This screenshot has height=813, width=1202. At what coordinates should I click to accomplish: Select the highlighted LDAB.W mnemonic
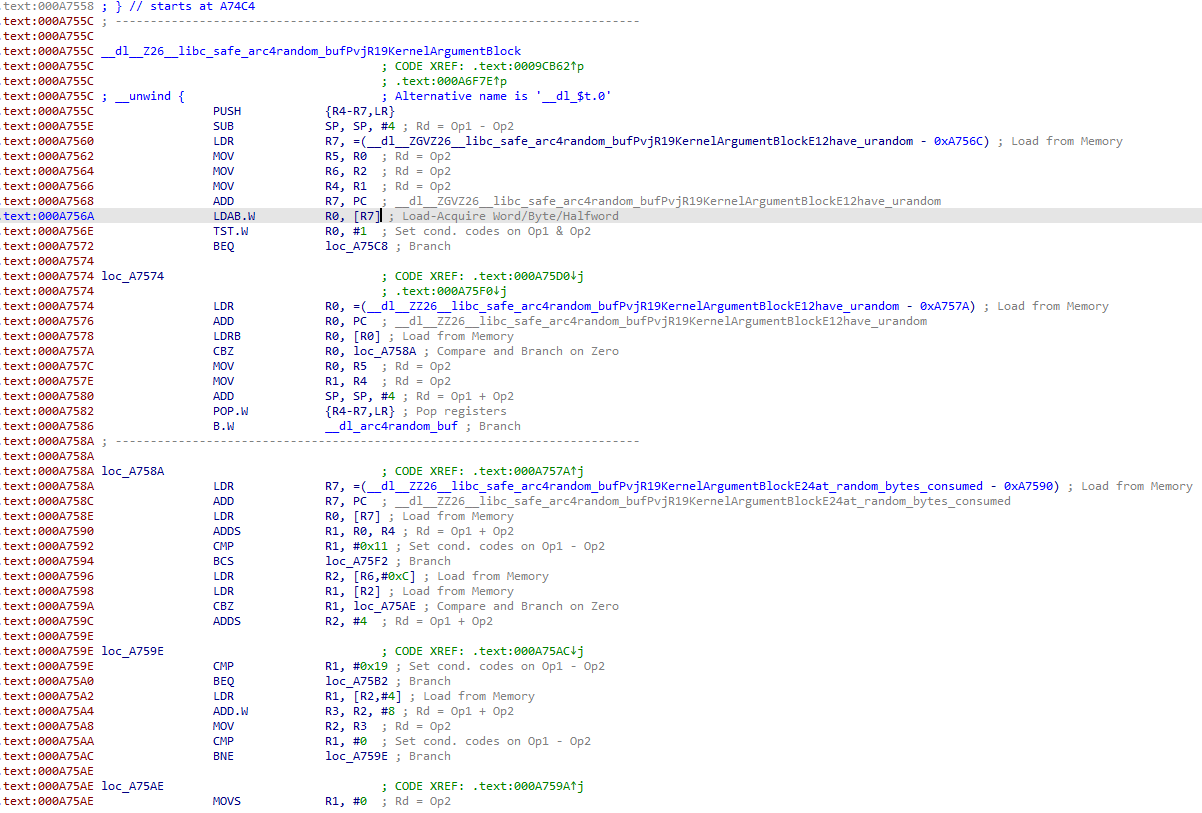click(x=234, y=216)
